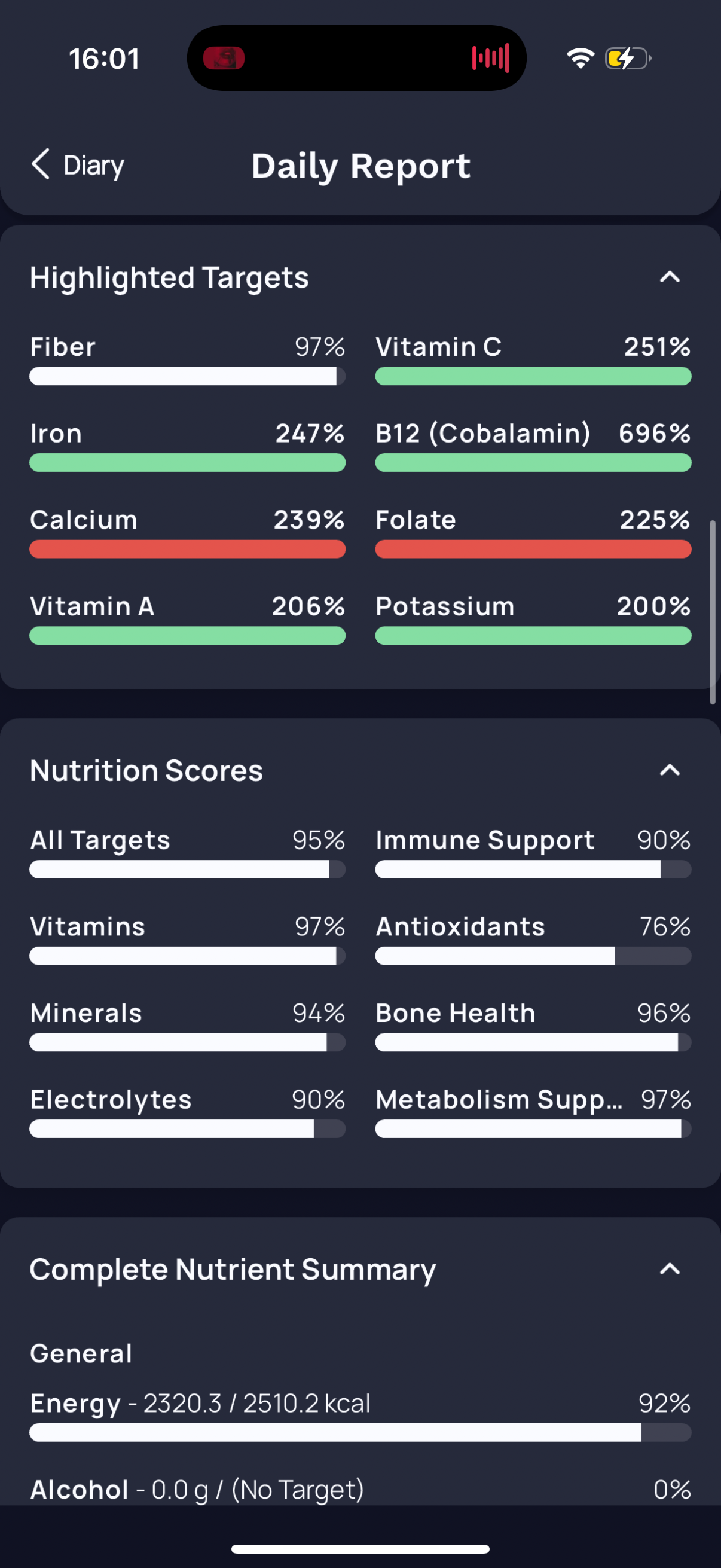This screenshot has height=1568, width=721.
Task: Tap the red Calcium progress bar
Action: [x=187, y=549]
